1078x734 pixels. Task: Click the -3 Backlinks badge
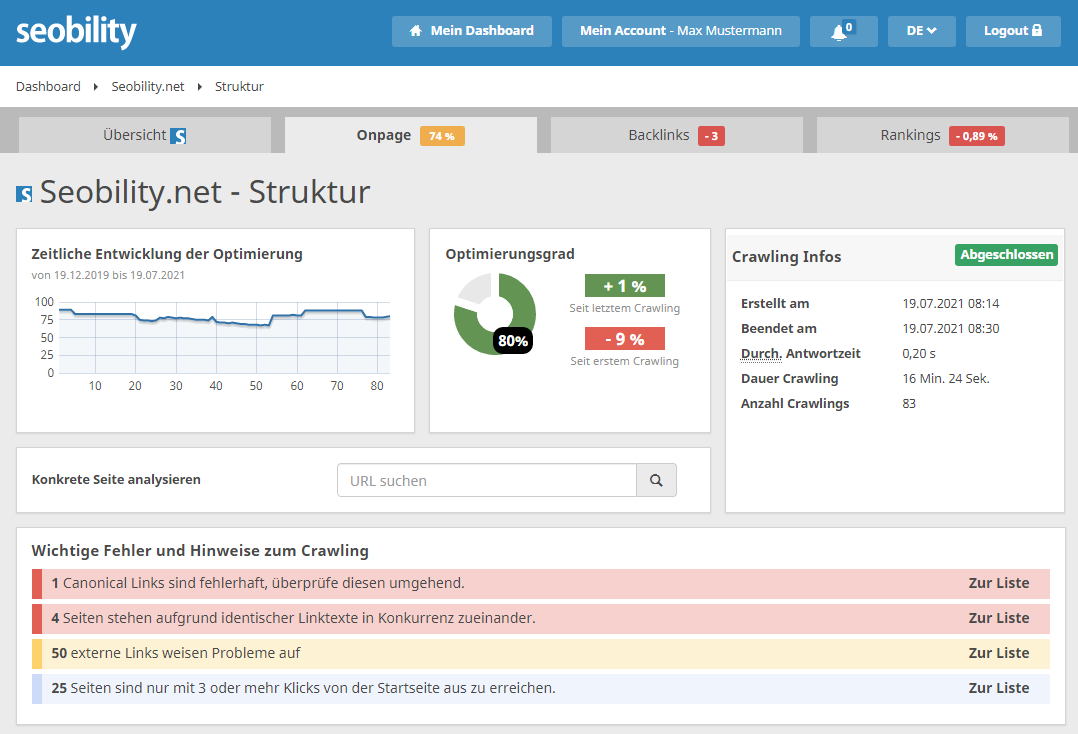click(x=712, y=136)
